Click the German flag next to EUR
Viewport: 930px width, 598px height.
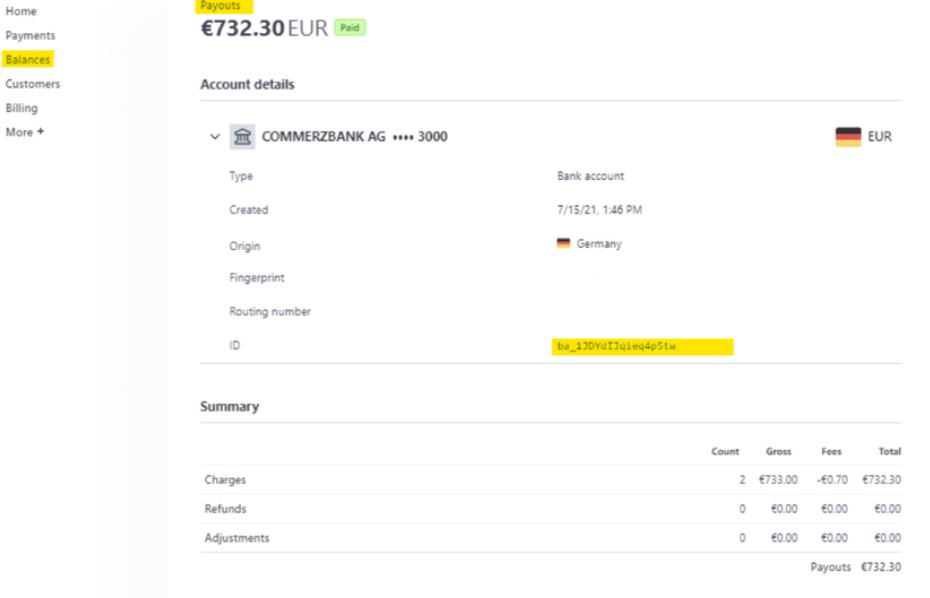tap(846, 138)
